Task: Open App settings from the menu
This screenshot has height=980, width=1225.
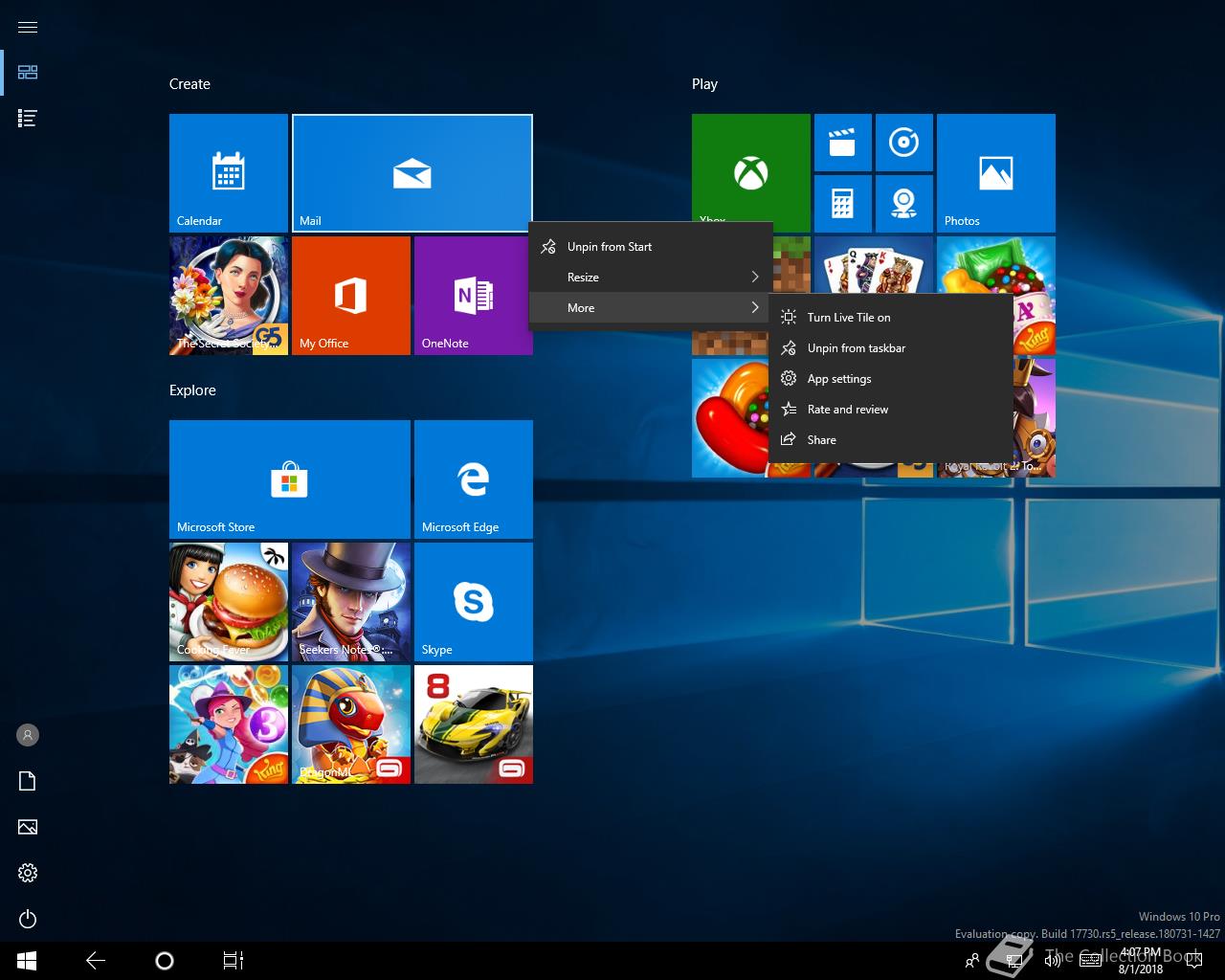Action: [x=891, y=379]
